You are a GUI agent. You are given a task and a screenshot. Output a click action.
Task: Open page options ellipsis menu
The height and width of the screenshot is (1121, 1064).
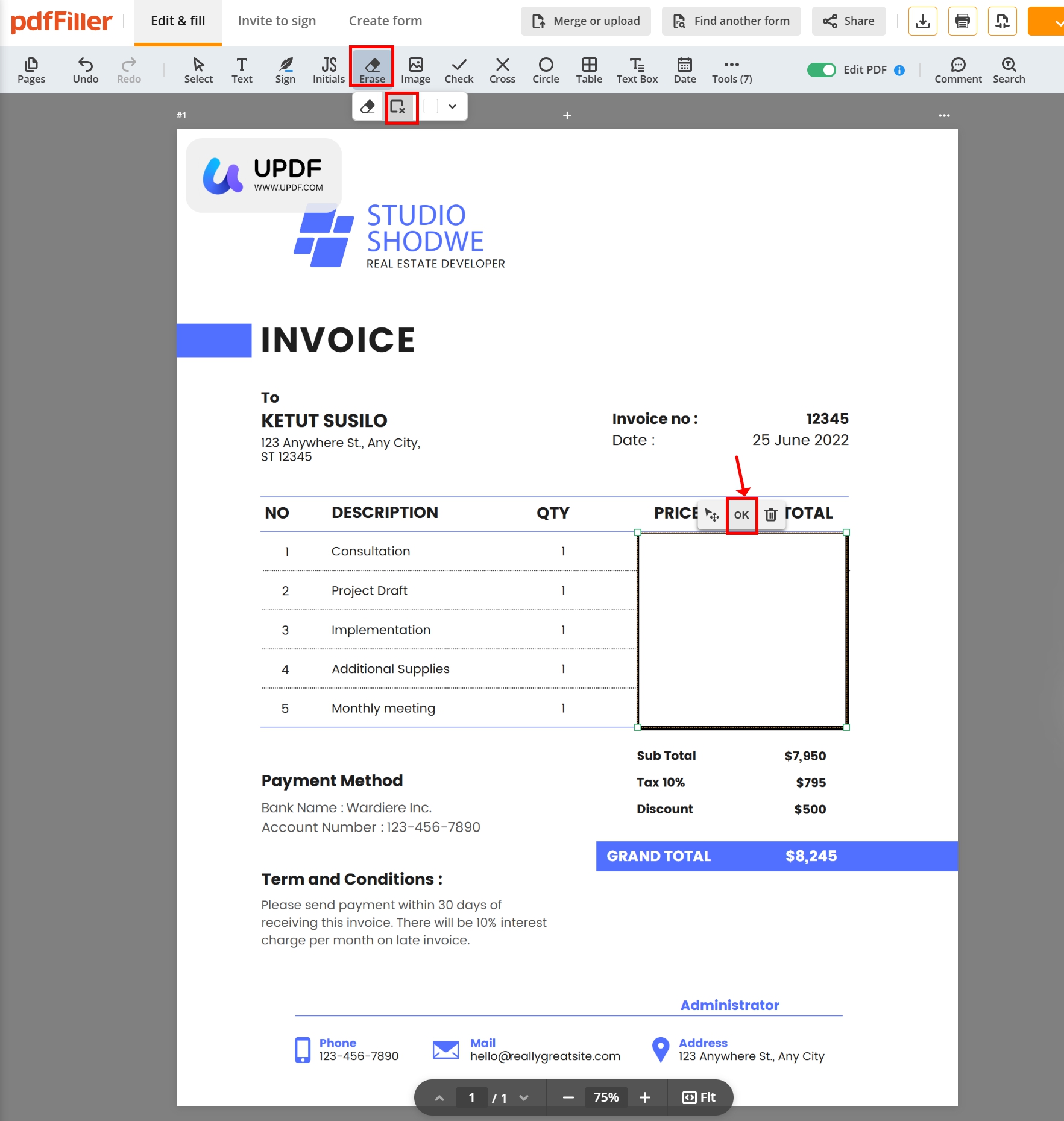[x=944, y=115]
